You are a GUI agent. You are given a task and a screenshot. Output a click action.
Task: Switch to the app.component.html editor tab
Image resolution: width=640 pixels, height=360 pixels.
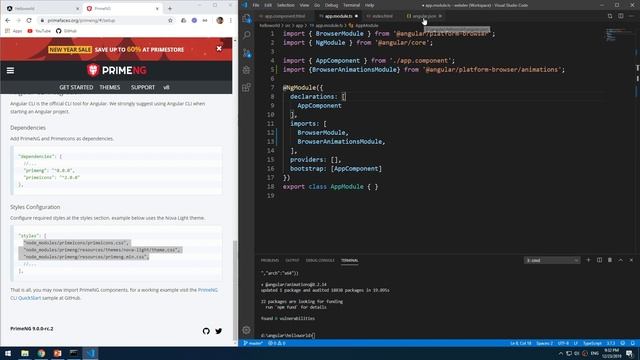coord(284,16)
